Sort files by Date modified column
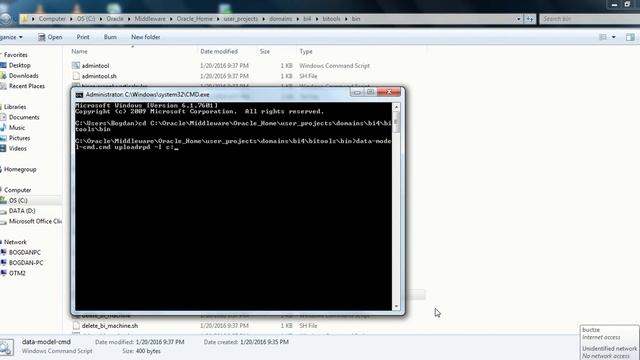Image resolution: width=640 pixels, height=360 pixels. (219, 51)
